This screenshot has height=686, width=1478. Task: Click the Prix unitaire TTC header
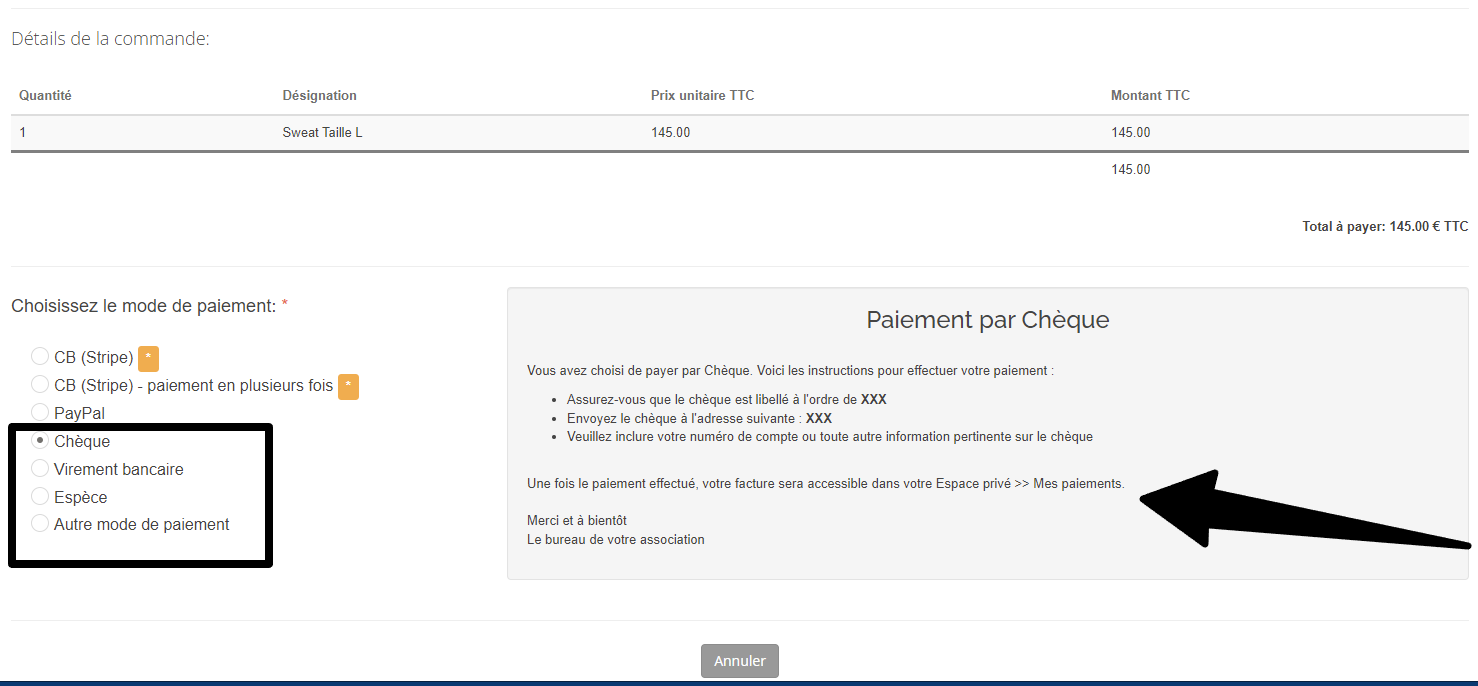702,96
